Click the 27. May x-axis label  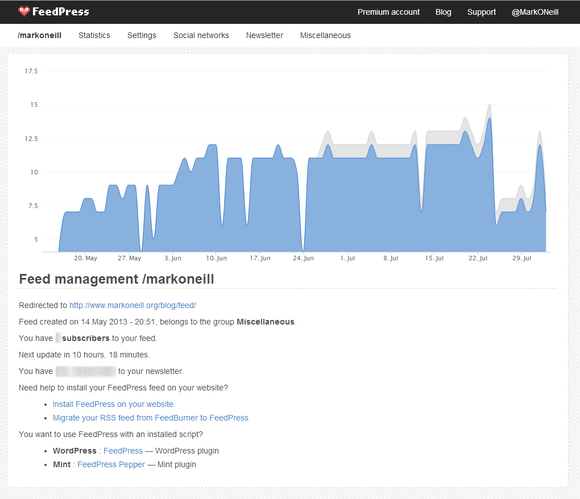pos(129,258)
